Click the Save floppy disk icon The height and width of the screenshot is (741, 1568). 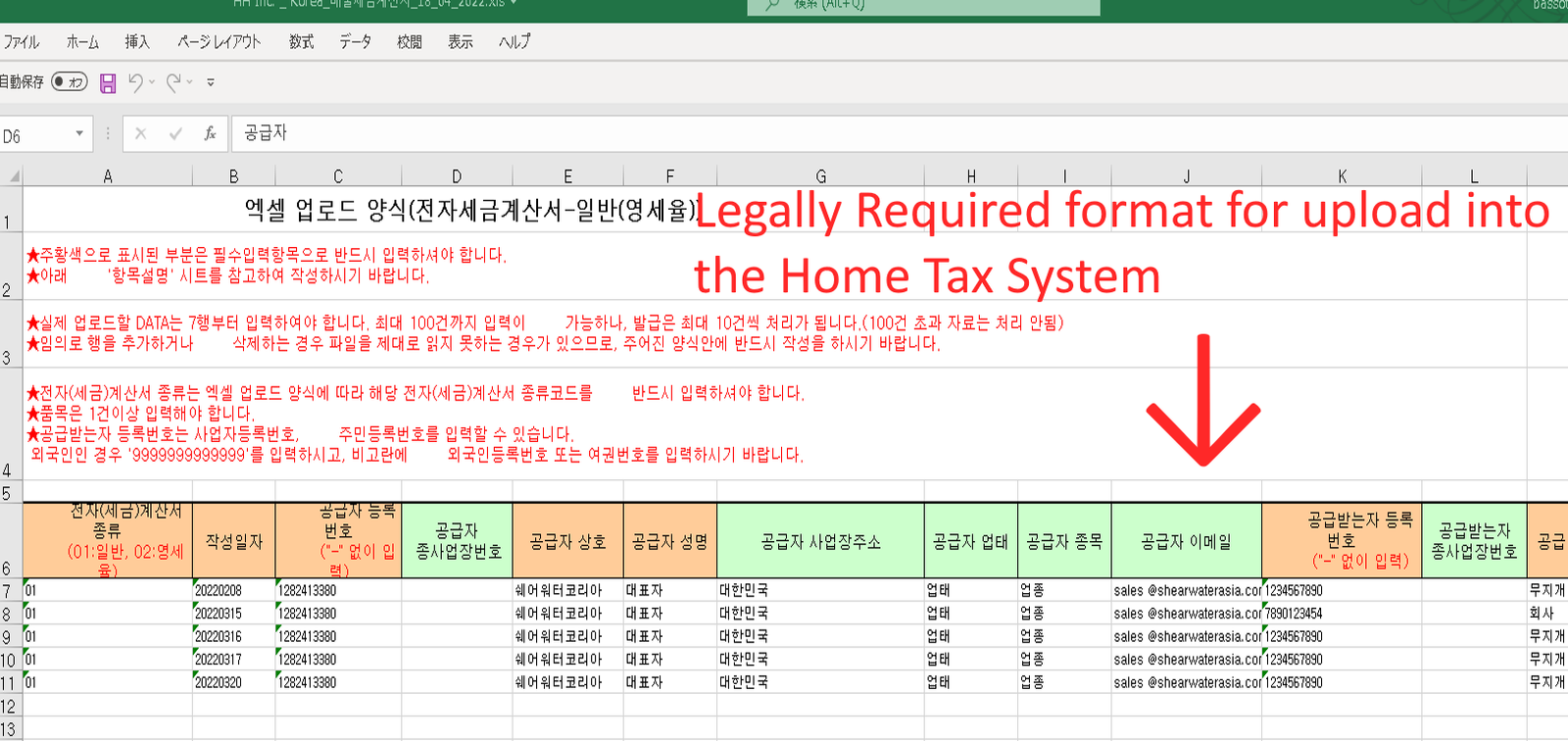coord(108,83)
